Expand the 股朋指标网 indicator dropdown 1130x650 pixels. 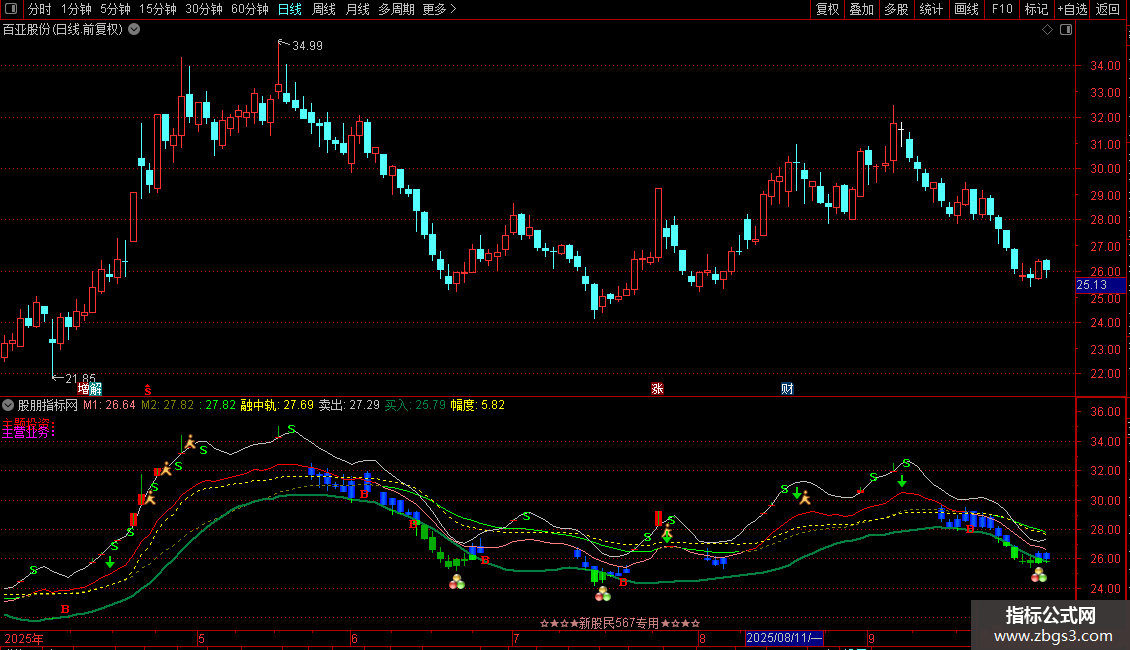(x=8, y=405)
